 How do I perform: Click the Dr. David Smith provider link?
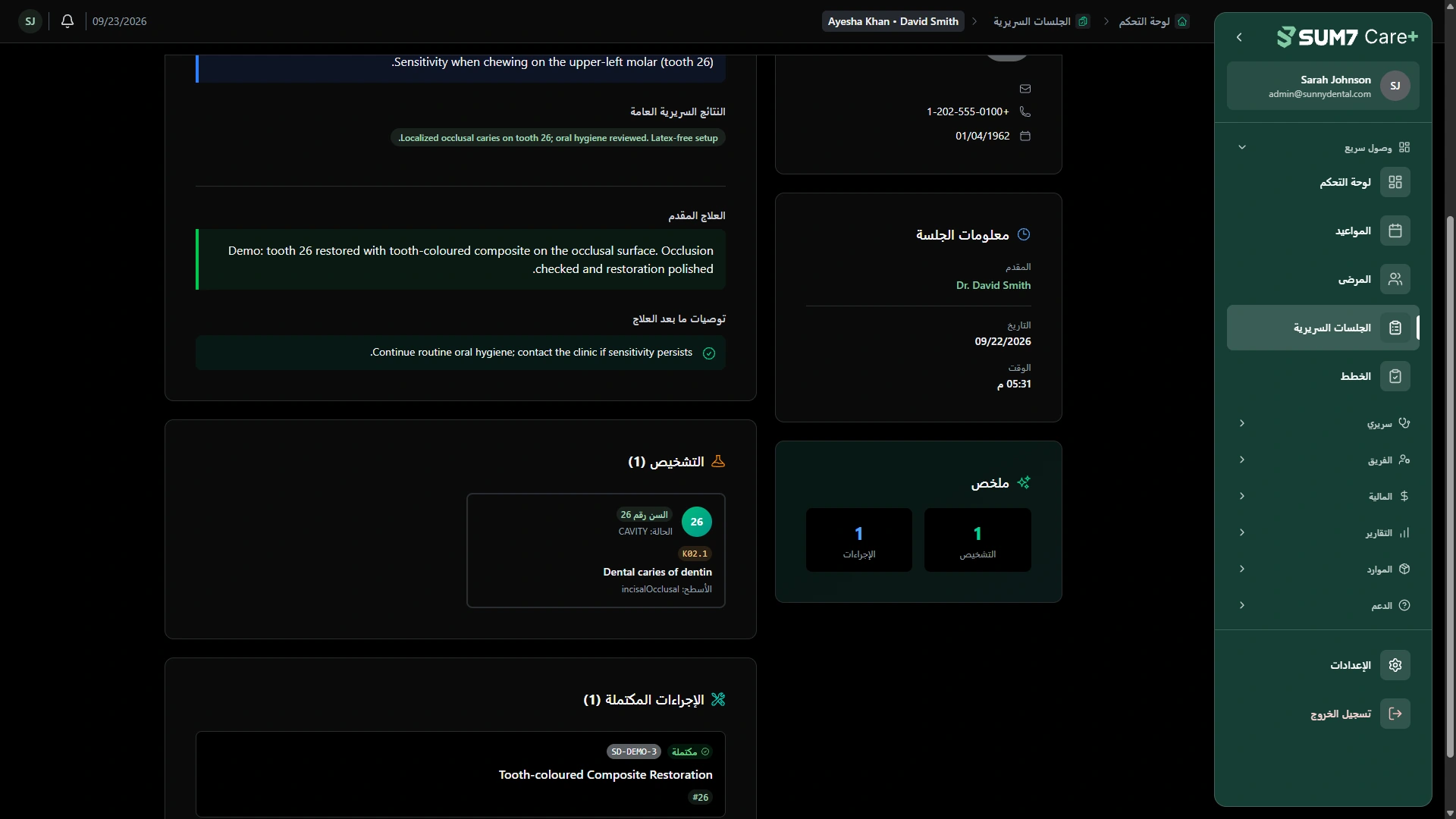pyautogui.click(x=993, y=285)
